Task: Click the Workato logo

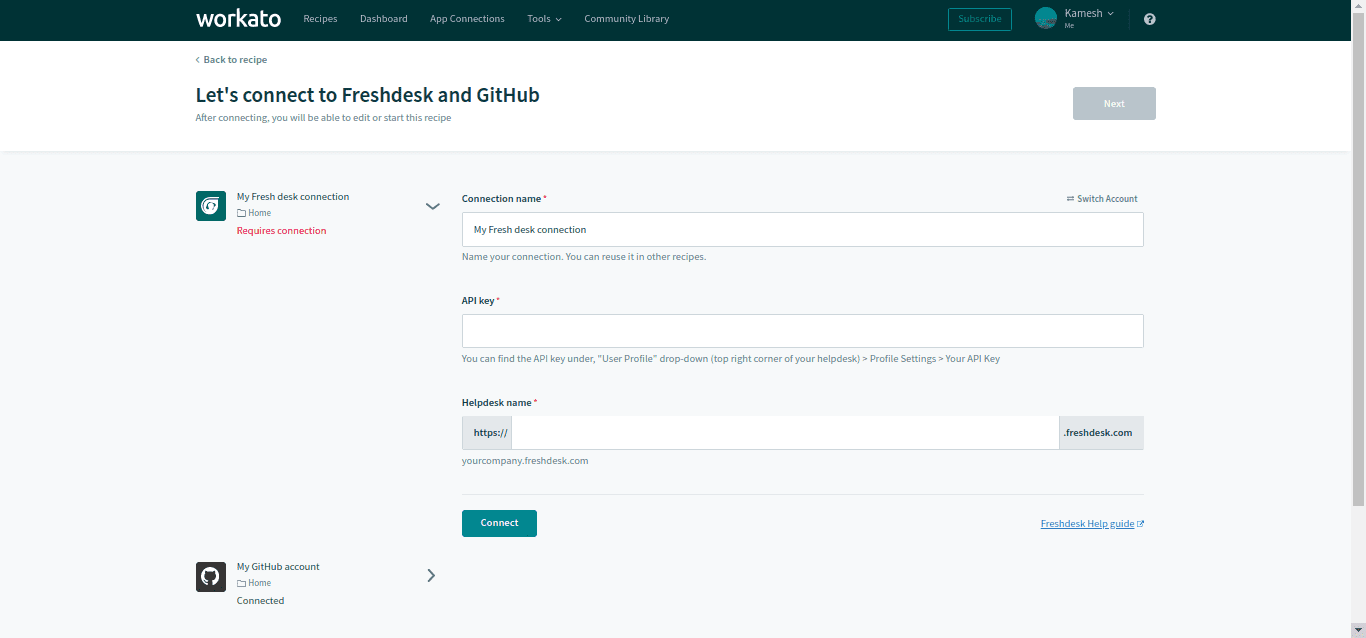Action: 238,18
